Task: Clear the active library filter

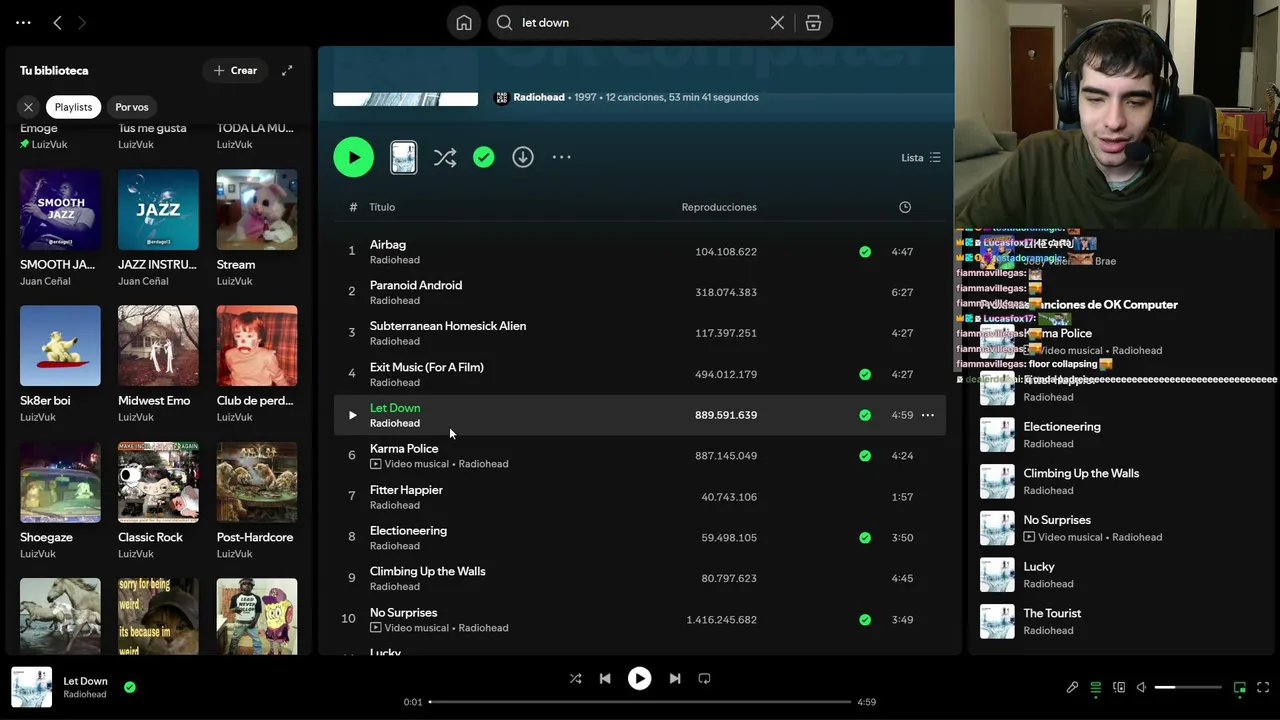Action: [28, 107]
